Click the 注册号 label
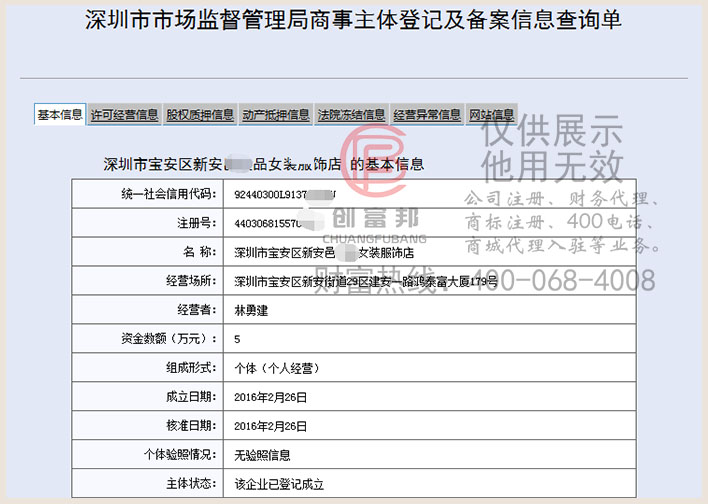This screenshot has height=504, width=708. pos(197,223)
